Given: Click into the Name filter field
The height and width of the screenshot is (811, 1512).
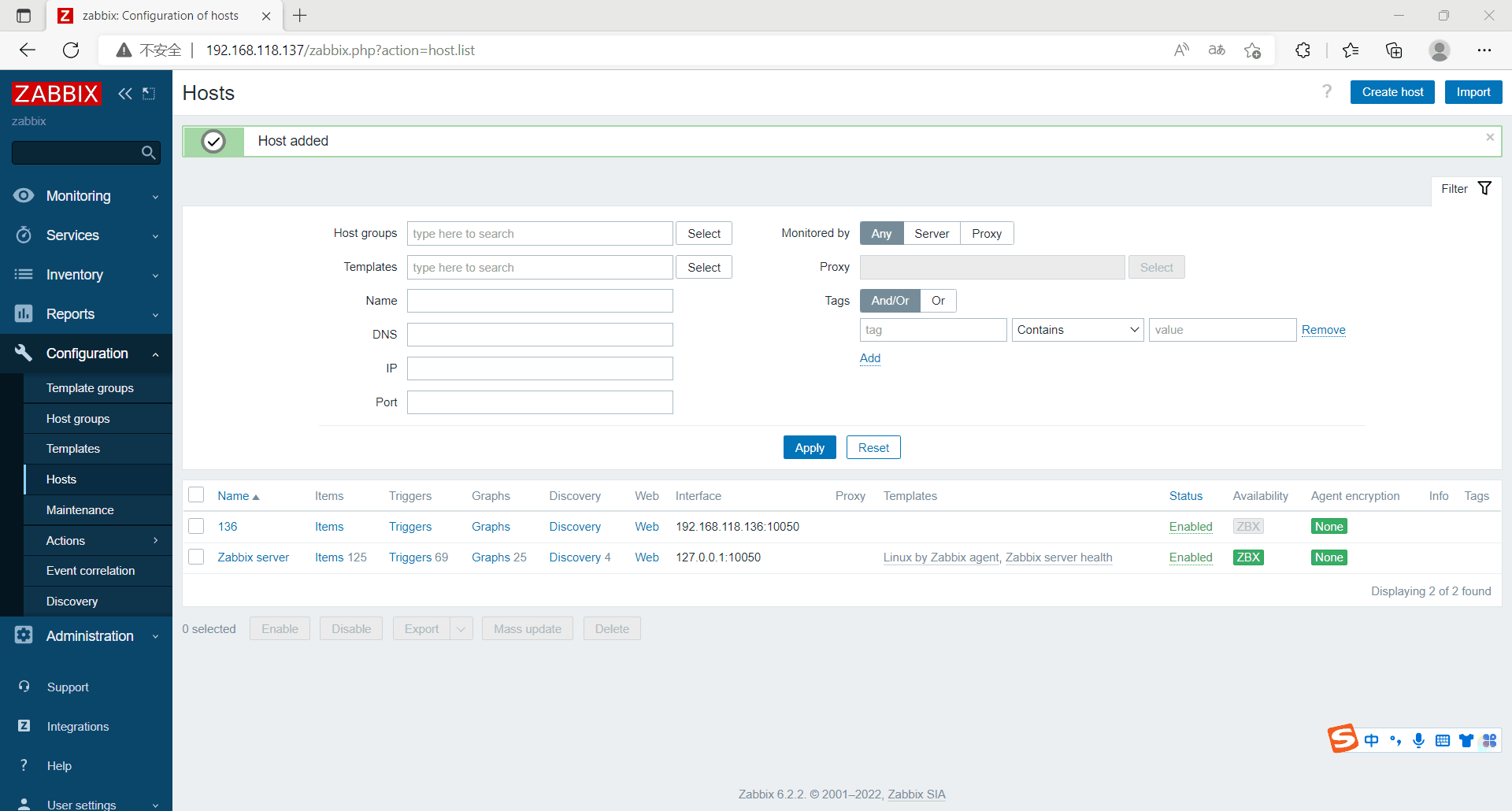Looking at the screenshot, I should click(540, 301).
